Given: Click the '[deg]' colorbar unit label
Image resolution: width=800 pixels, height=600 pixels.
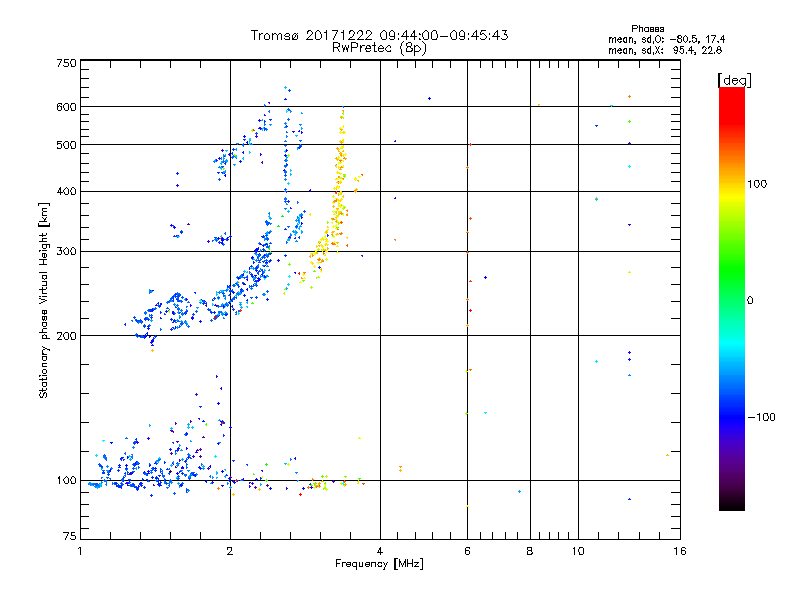Looking at the screenshot, I should pyautogui.click(x=734, y=80).
